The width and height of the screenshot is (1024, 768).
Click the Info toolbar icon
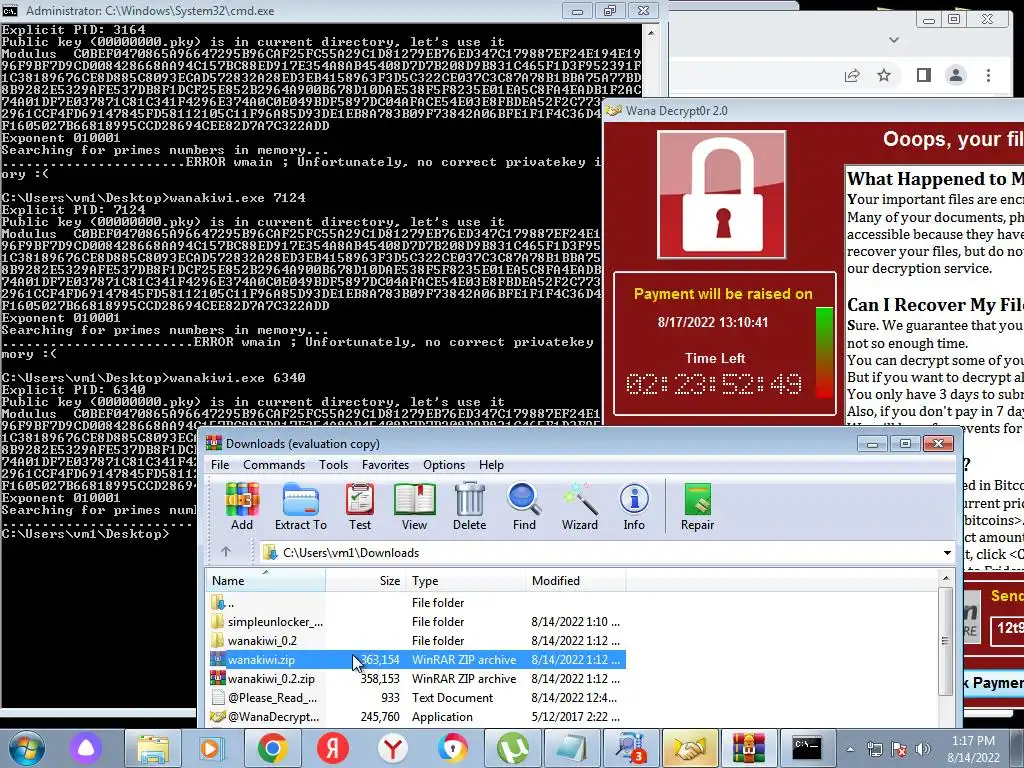(x=634, y=506)
